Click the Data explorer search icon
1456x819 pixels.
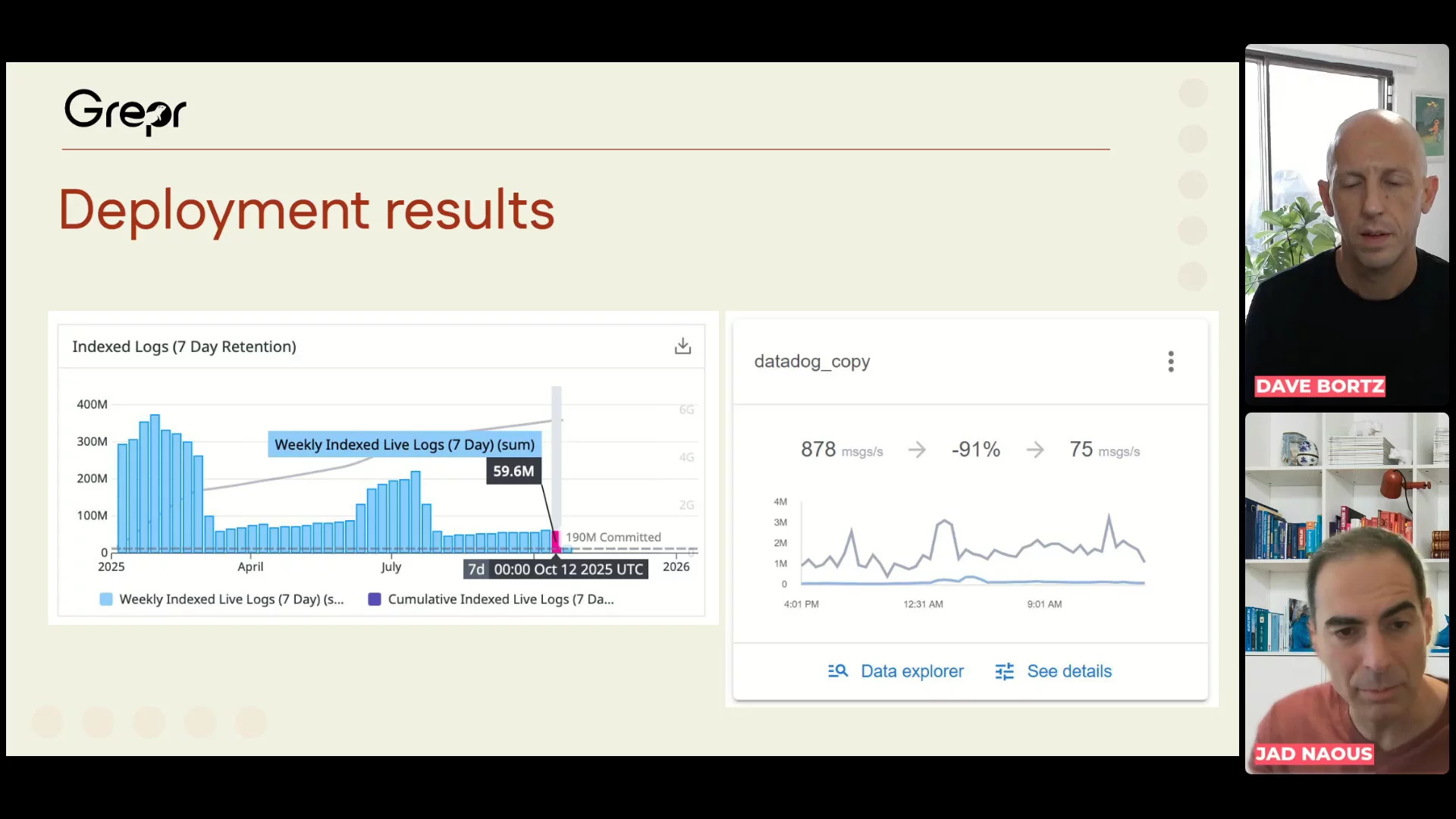837,671
